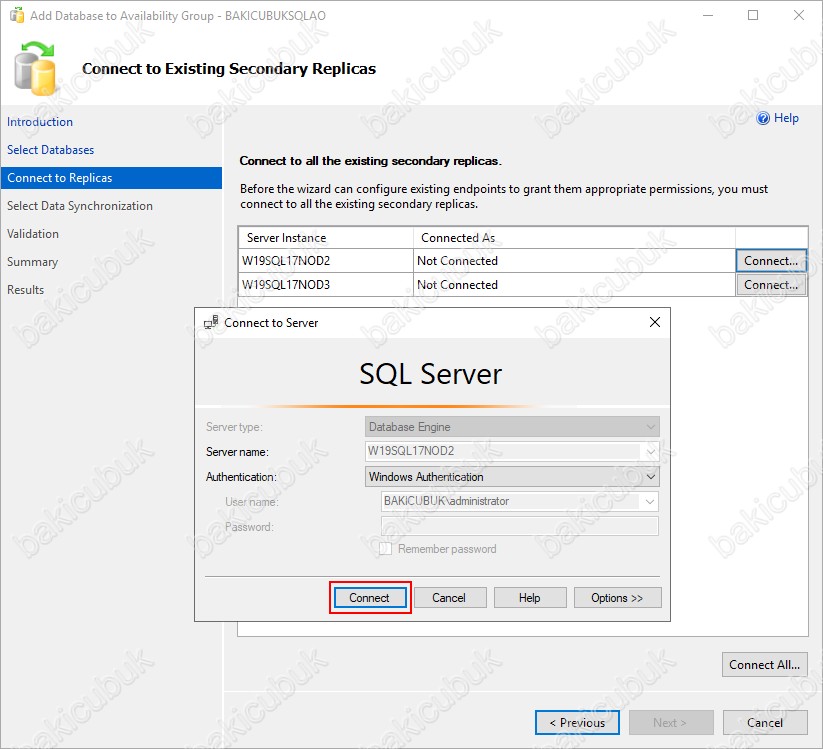Select the Connect to Replicas step
The width and height of the screenshot is (823, 749).
[x=60, y=178]
